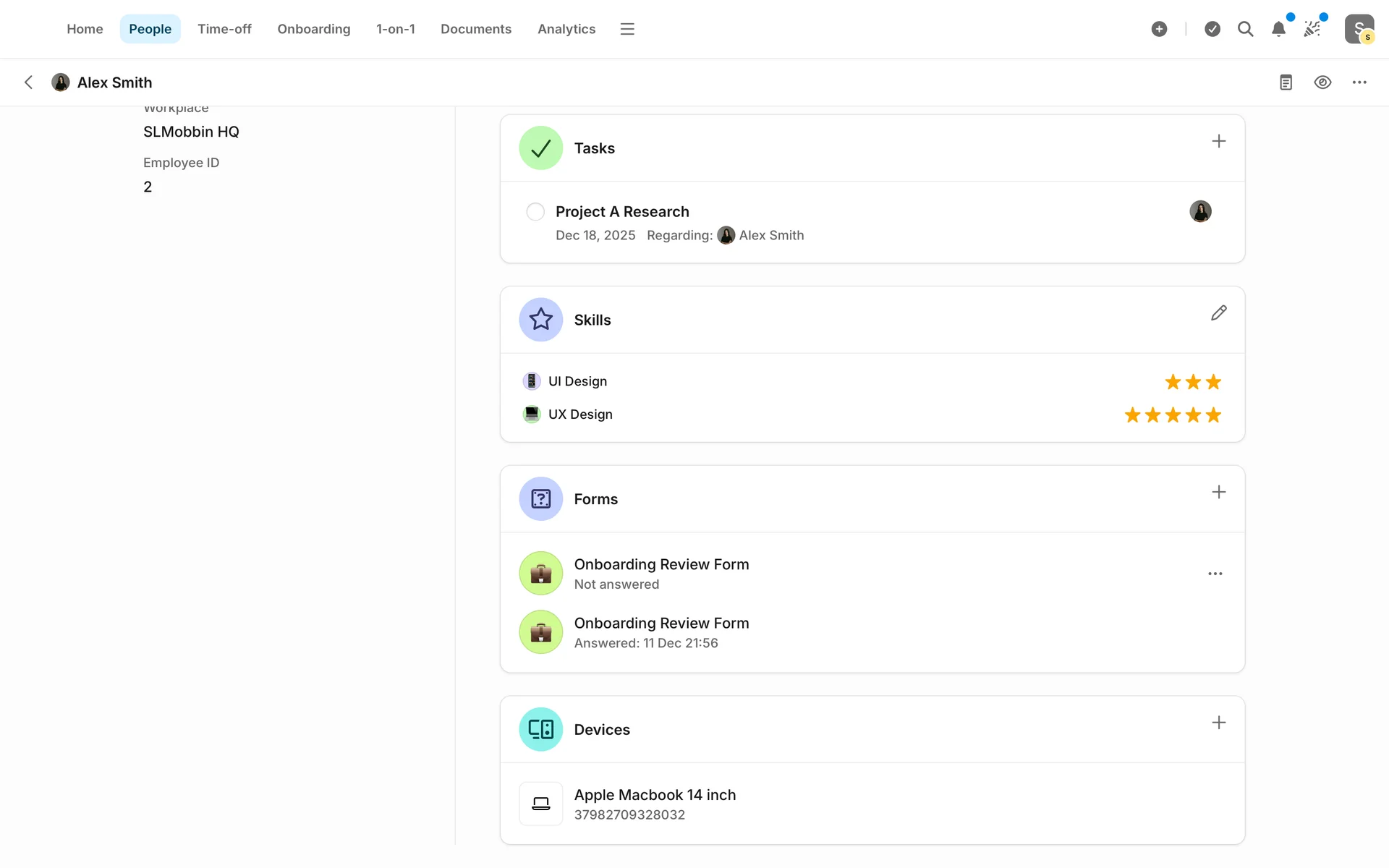This screenshot has height=868, width=1389.
Task: Toggle the profile view eye icon
Action: pos(1322,82)
